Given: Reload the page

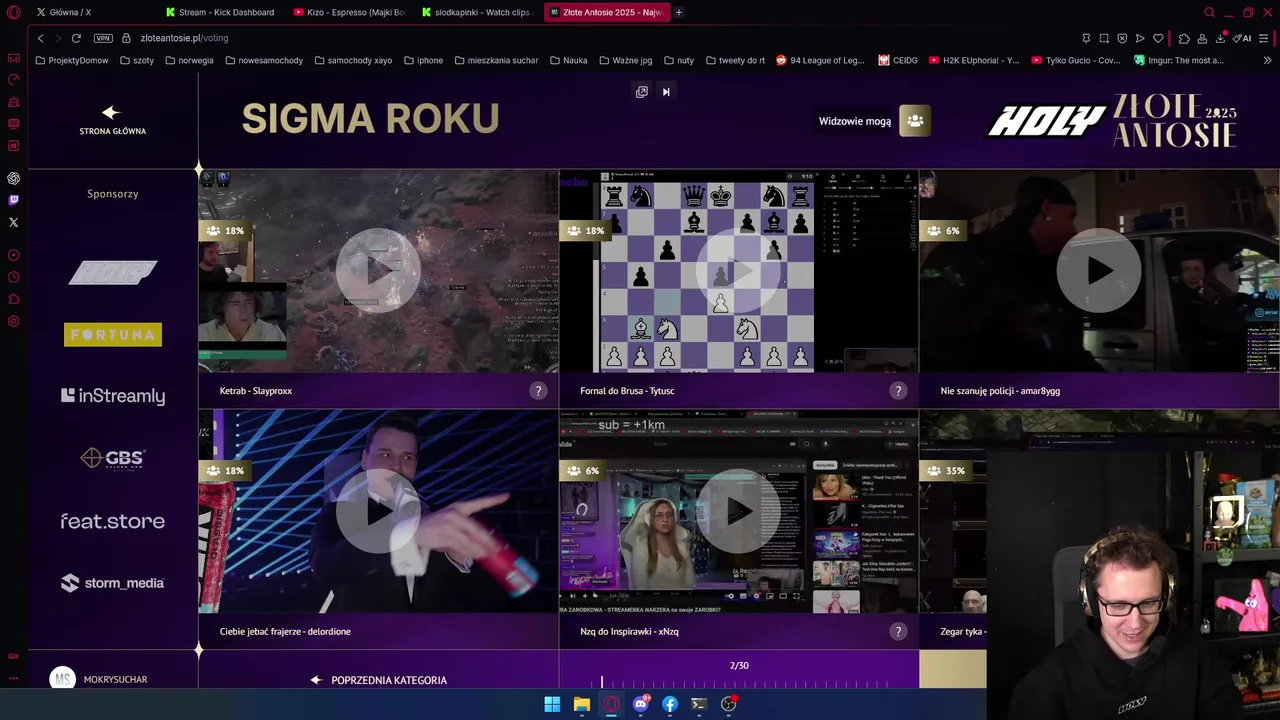Looking at the screenshot, I should click(x=76, y=38).
